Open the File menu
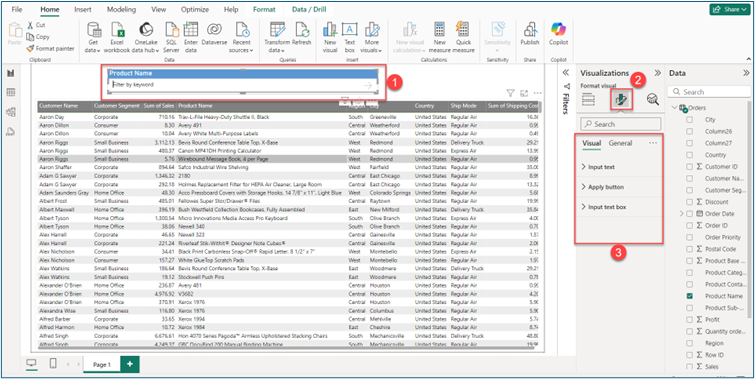The image size is (755, 379). 17,10
